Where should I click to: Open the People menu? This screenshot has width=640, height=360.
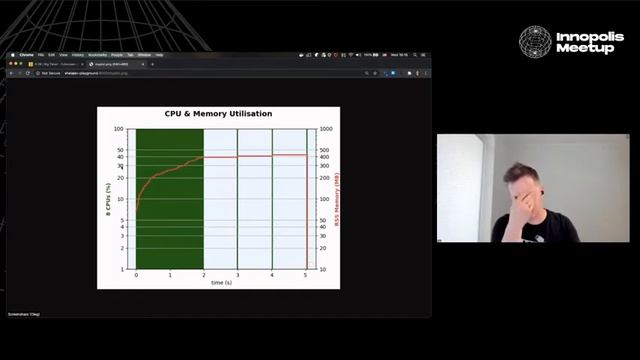click(x=117, y=55)
